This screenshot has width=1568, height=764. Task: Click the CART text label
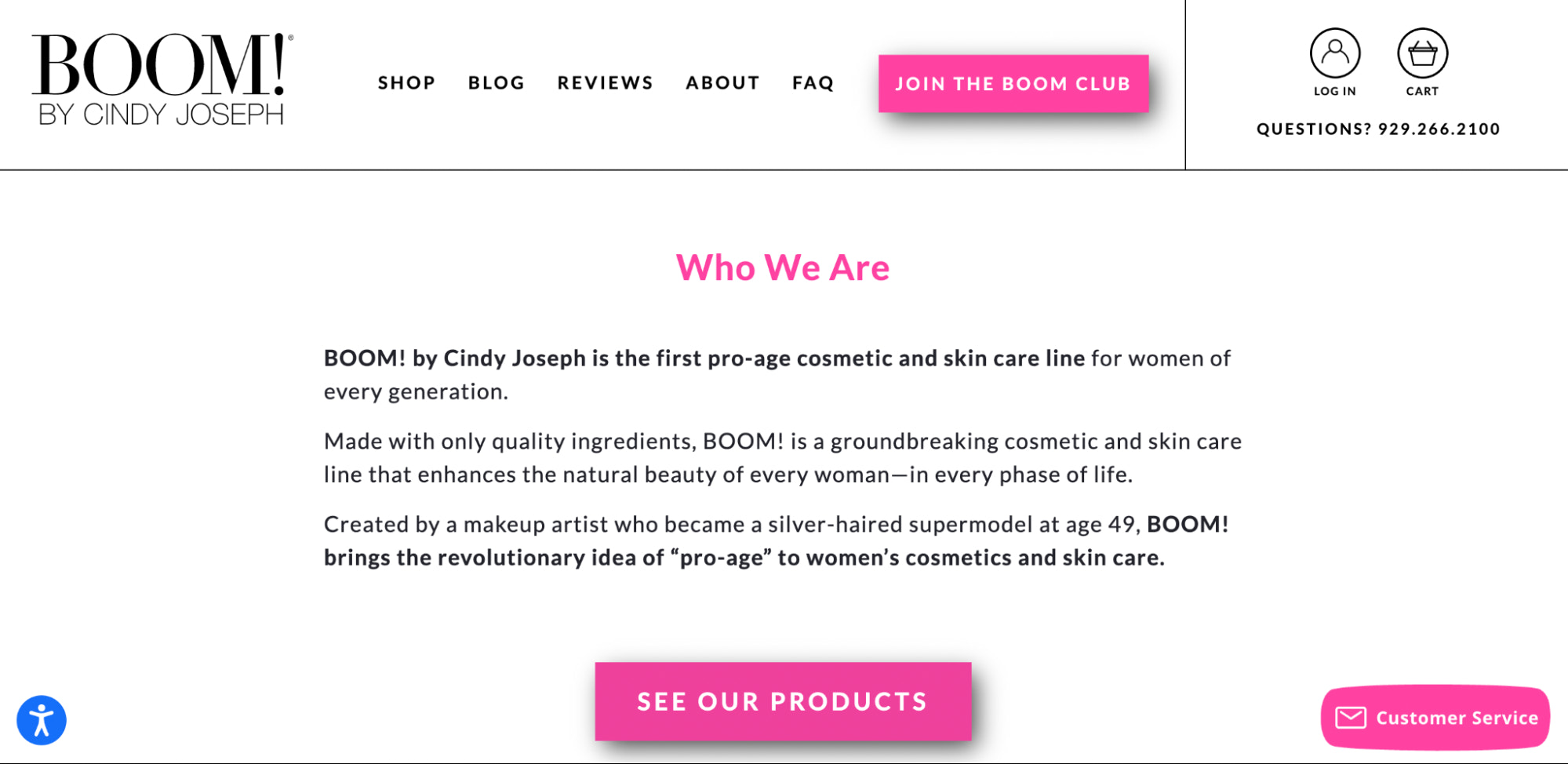(1422, 91)
